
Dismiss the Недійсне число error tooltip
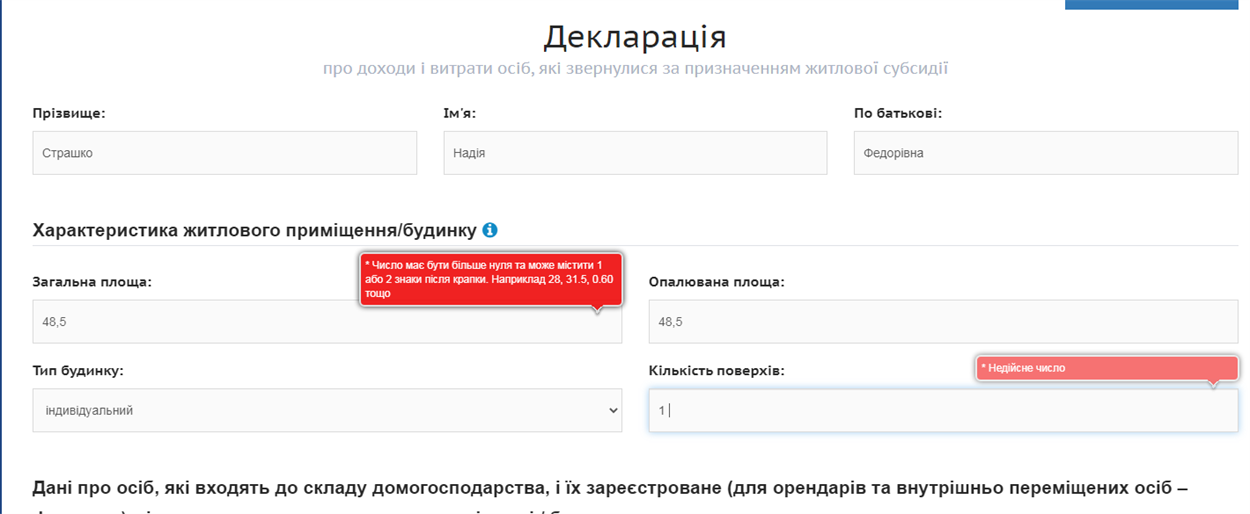click(1107, 368)
